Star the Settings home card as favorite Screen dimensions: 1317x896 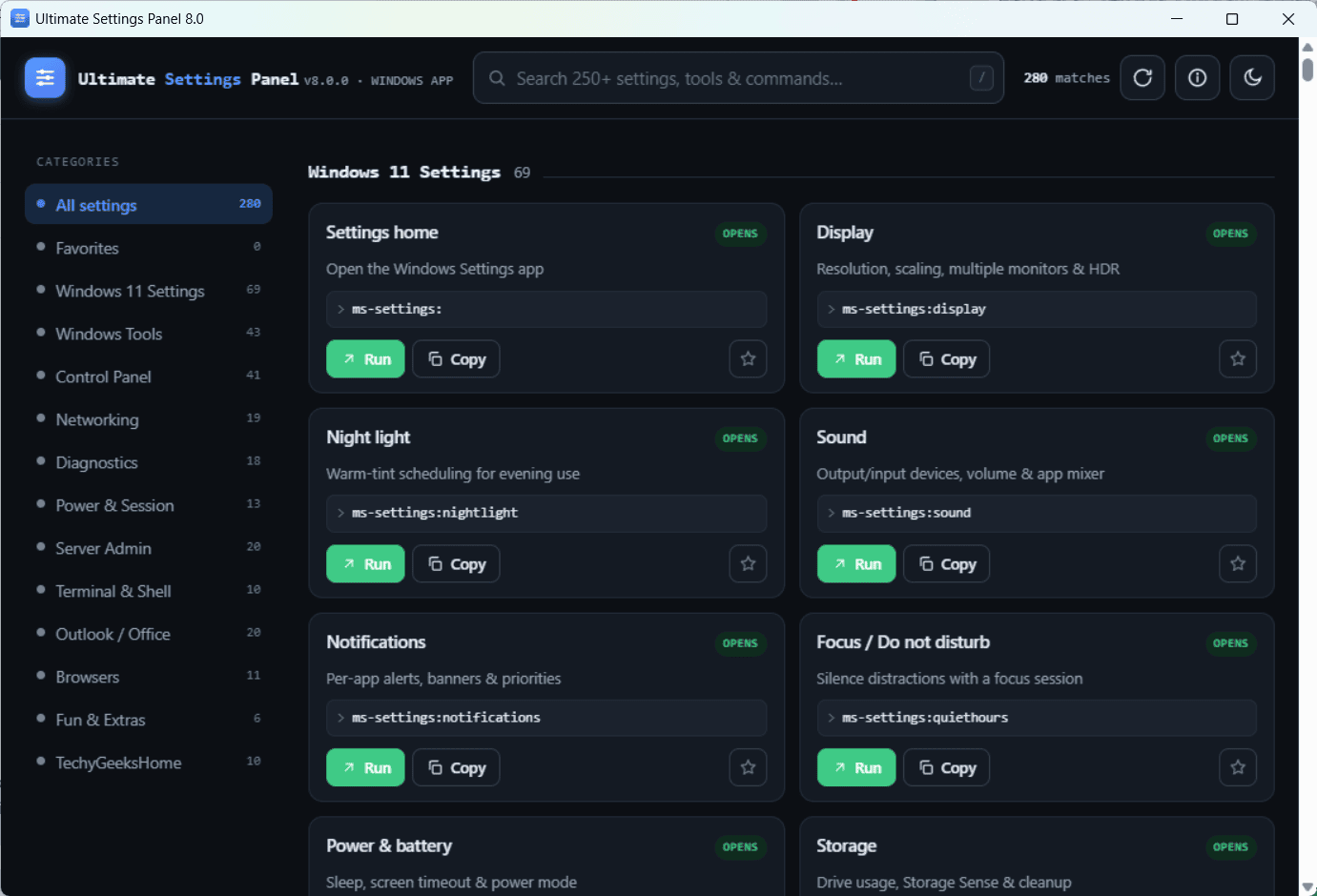point(748,359)
